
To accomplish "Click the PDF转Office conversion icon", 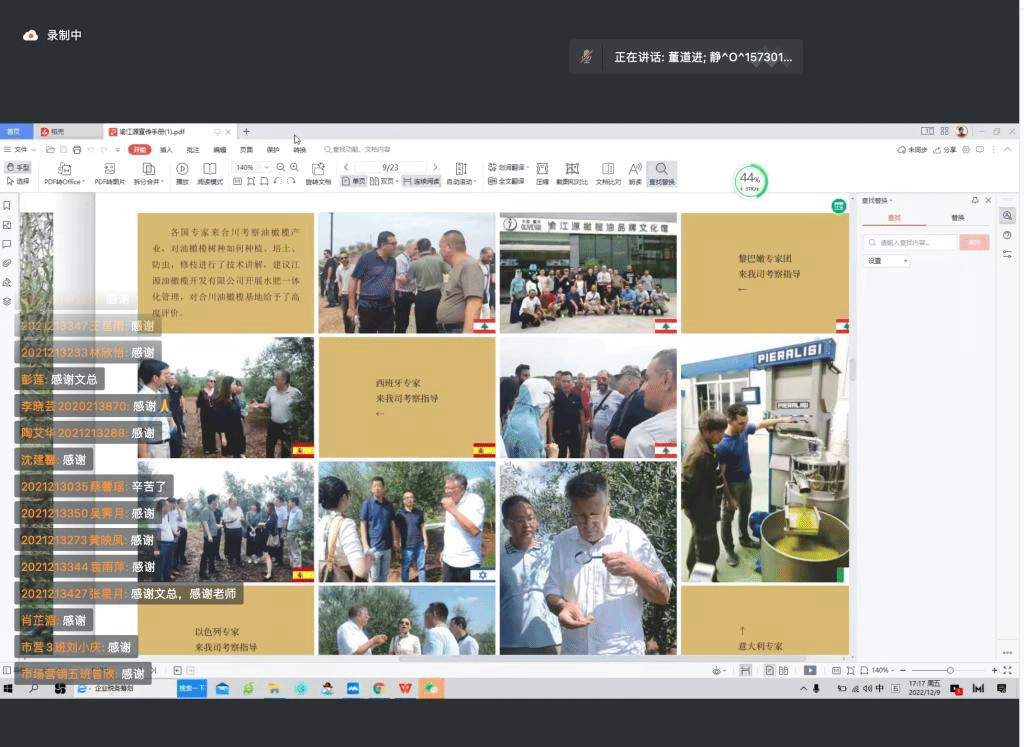I will (64, 169).
